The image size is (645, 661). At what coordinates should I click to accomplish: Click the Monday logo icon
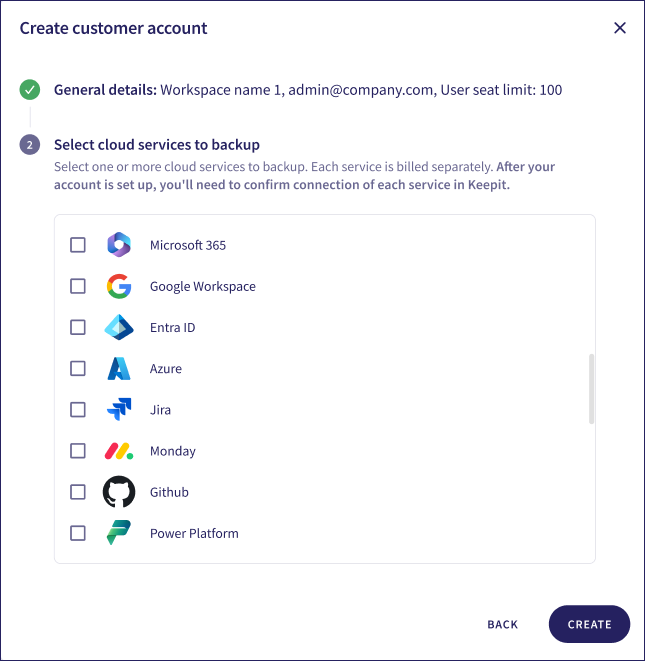(x=119, y=451)
